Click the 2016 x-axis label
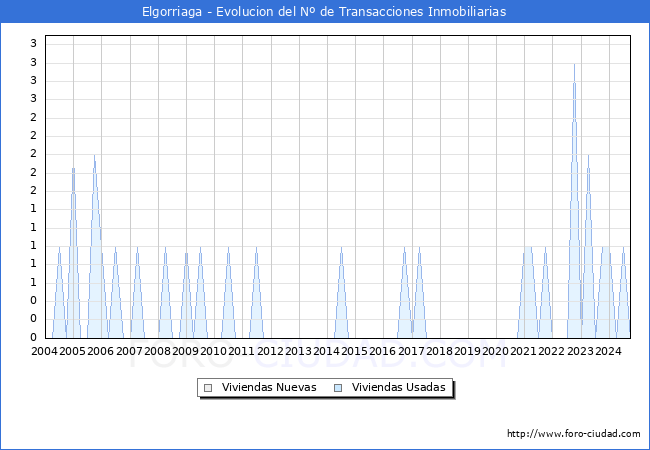650x450 pixels. click(x=382, y=351)
